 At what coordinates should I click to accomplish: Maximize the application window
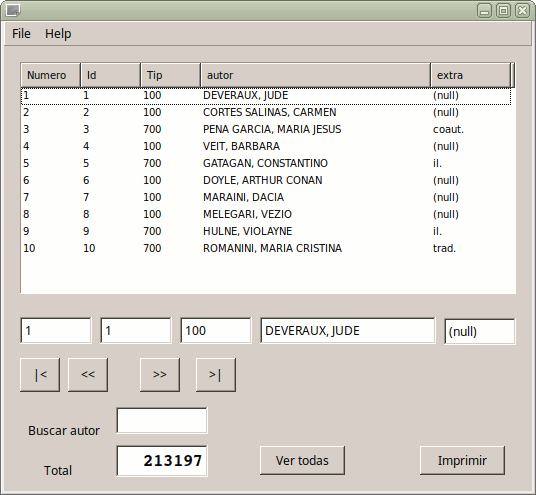tap(504, 11)
